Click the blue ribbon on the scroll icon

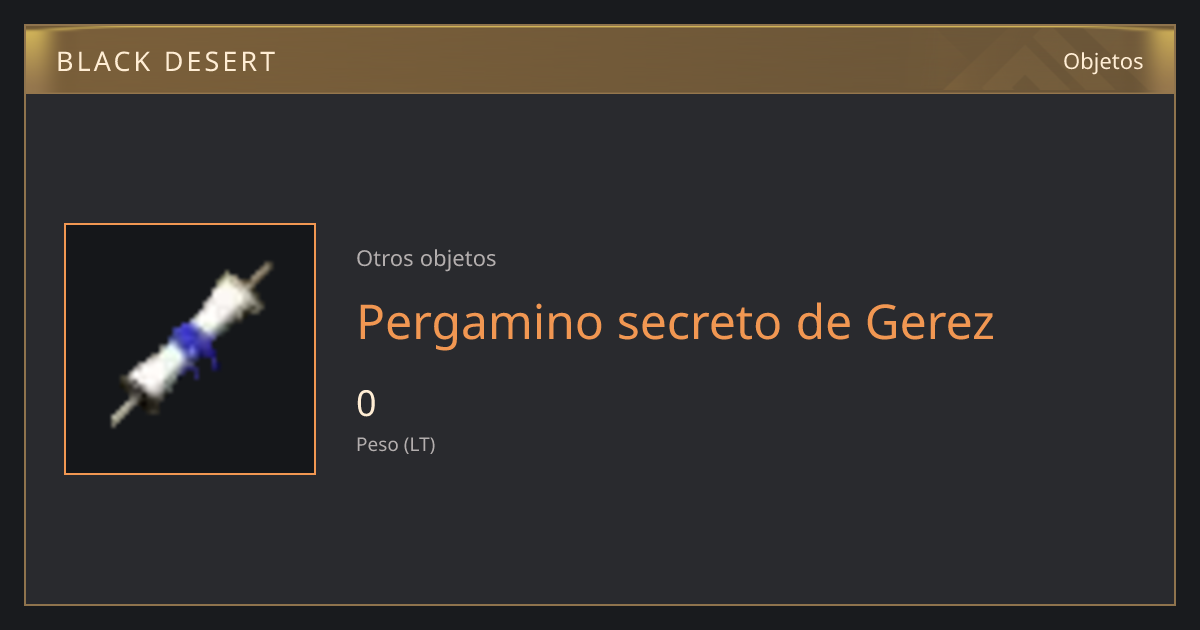[194, 348]
